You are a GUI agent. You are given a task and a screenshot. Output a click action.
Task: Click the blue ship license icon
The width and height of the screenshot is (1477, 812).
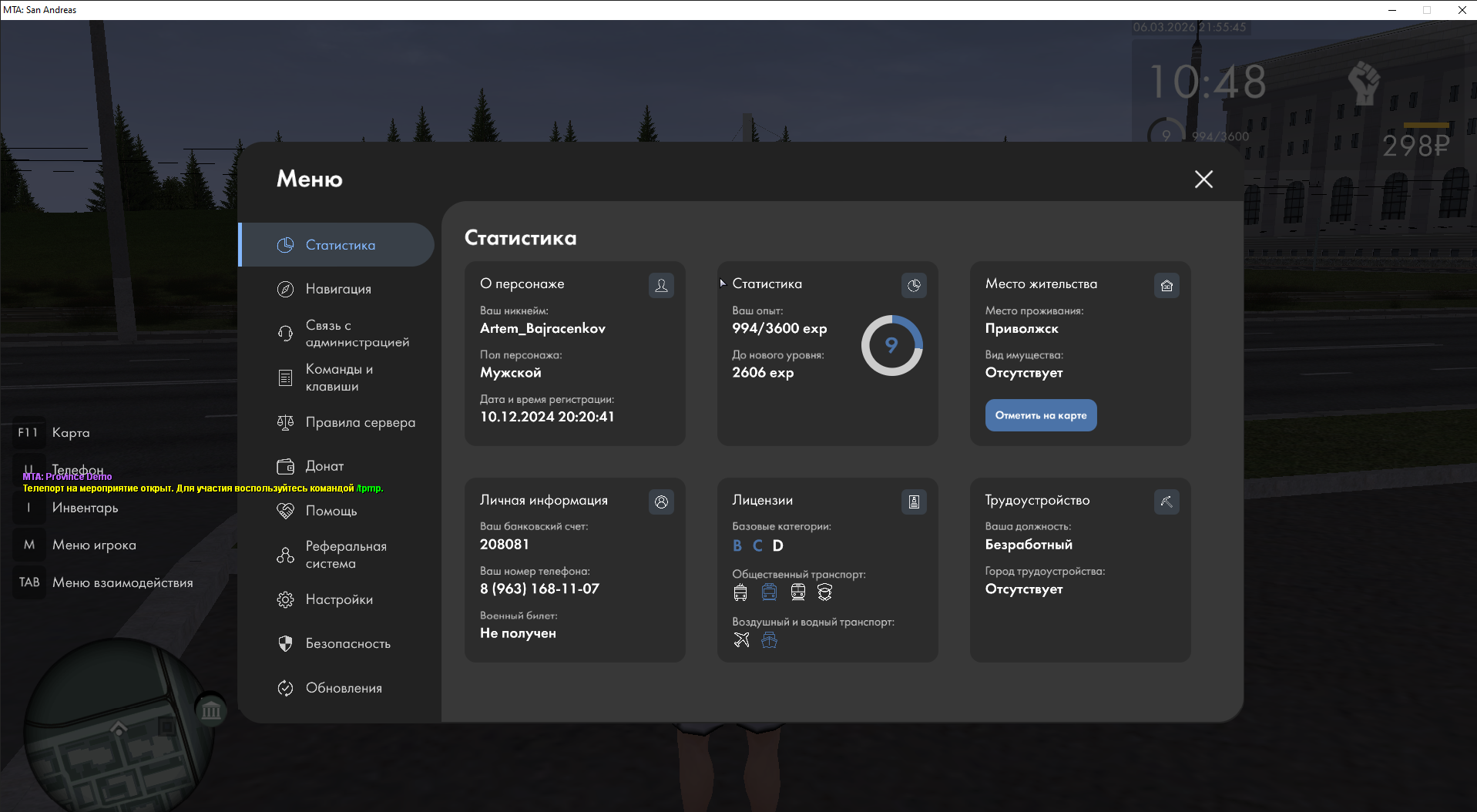769,640
